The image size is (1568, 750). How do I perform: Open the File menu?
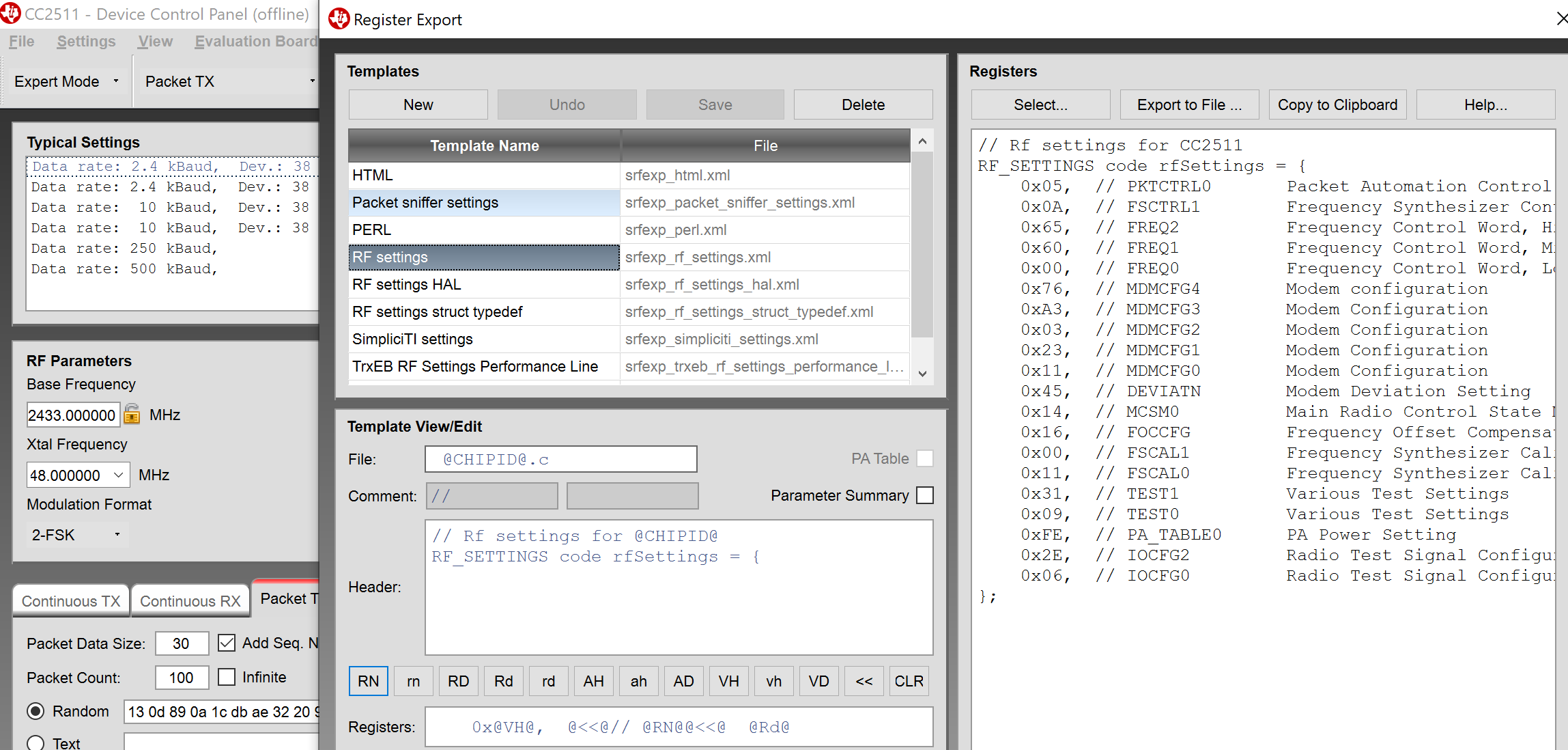tap(21, 42)
